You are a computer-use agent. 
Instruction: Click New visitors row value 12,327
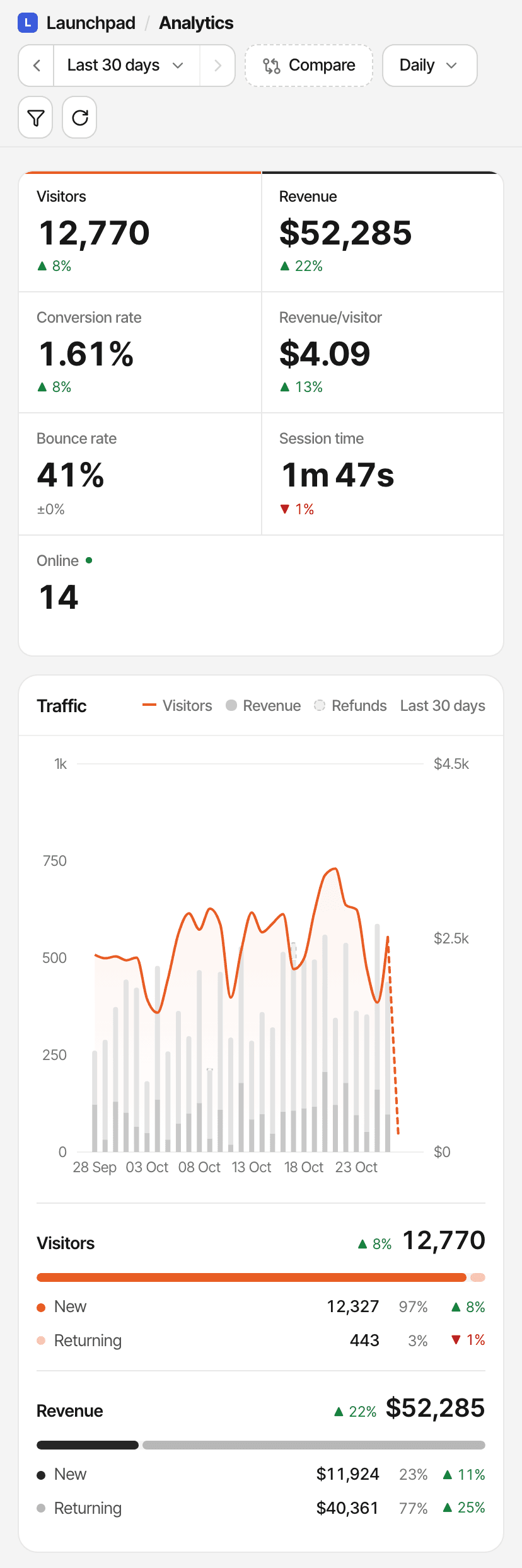coord(353,1306)
